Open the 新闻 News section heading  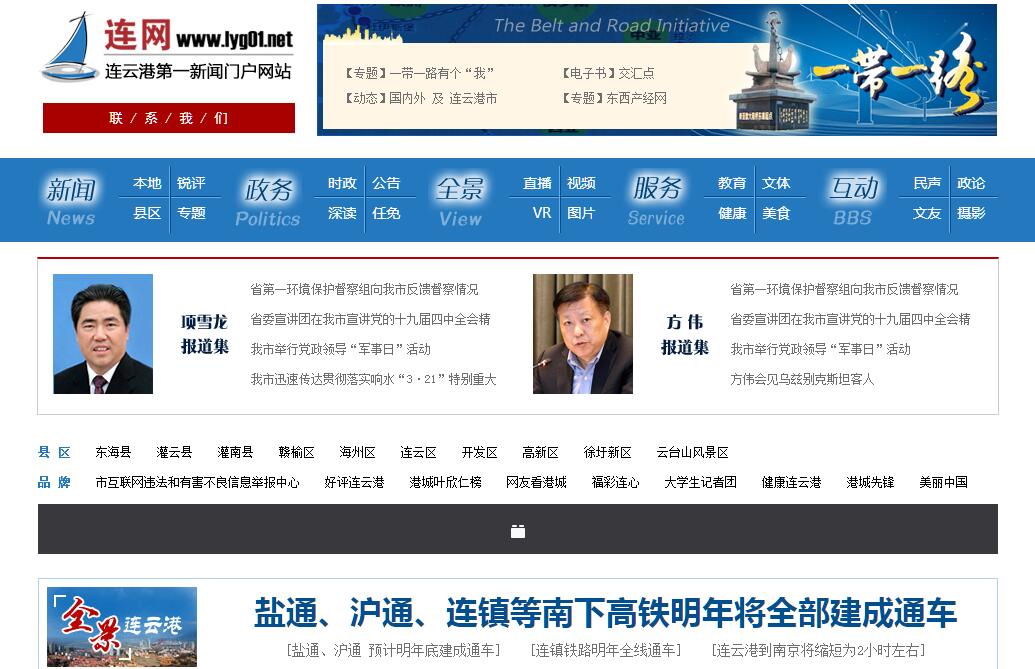71,200
